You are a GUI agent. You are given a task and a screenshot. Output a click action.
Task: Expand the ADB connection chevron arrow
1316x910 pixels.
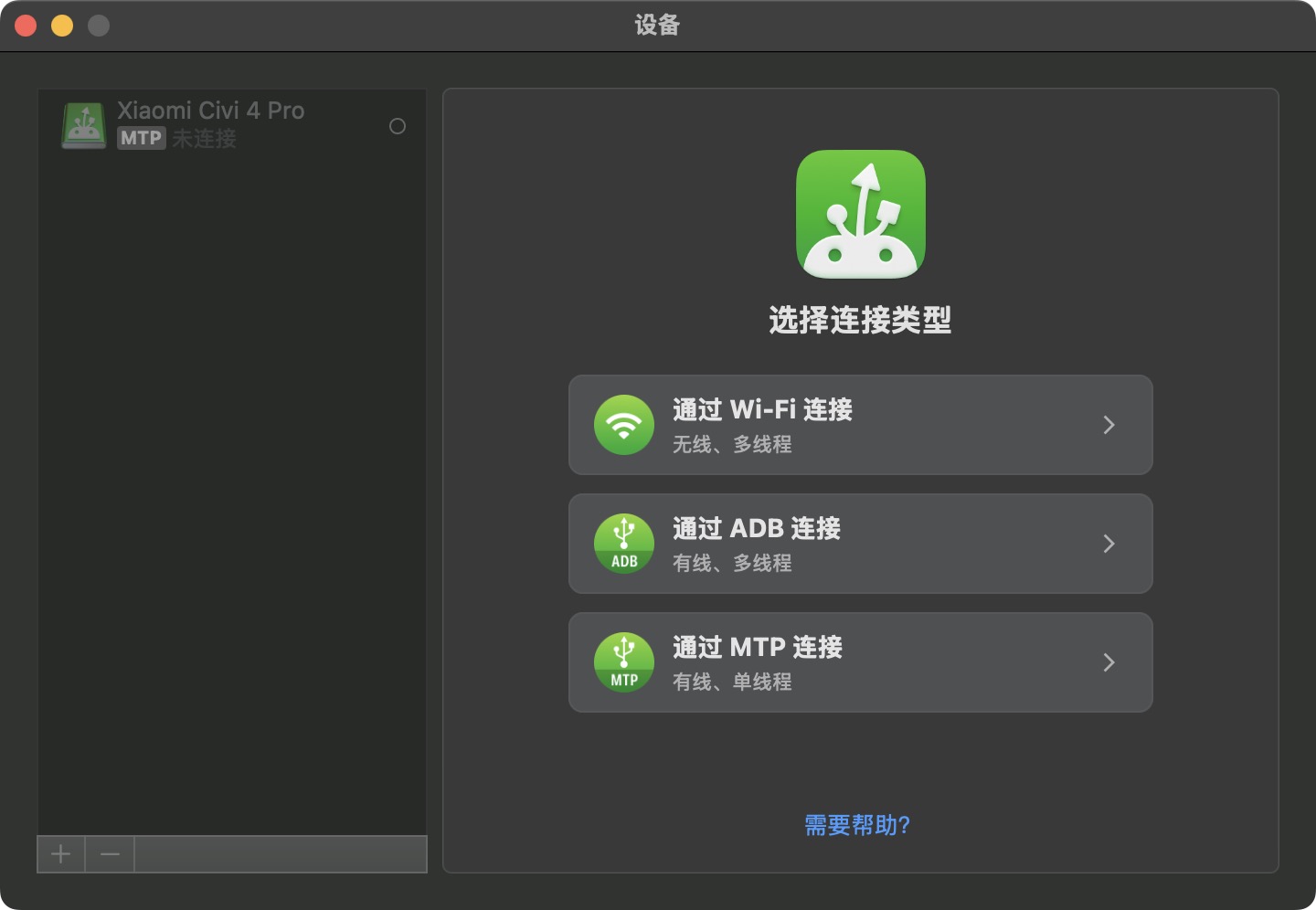tap(1109, 544)
